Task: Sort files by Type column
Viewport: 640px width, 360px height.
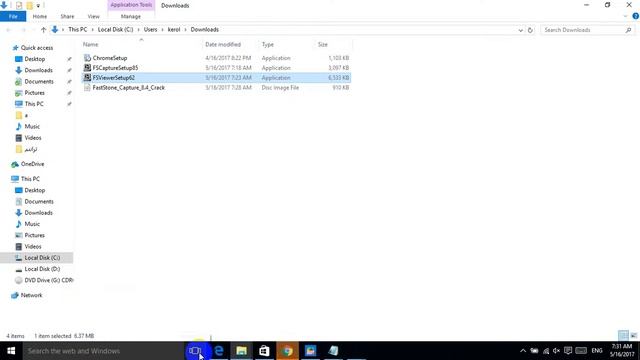Action: click(x=268, y=44)
